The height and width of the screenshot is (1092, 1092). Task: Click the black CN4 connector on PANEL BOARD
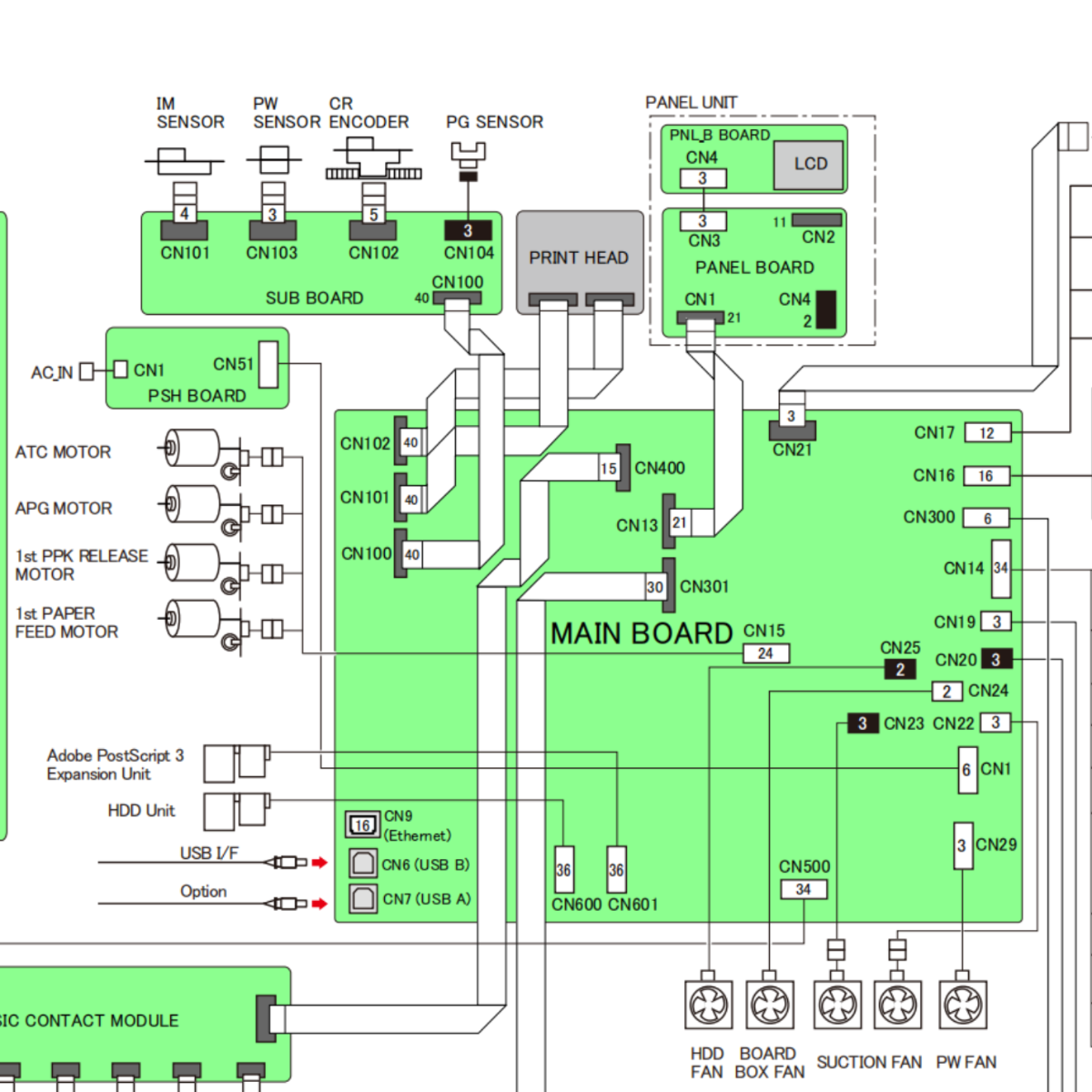pos(825,309)
